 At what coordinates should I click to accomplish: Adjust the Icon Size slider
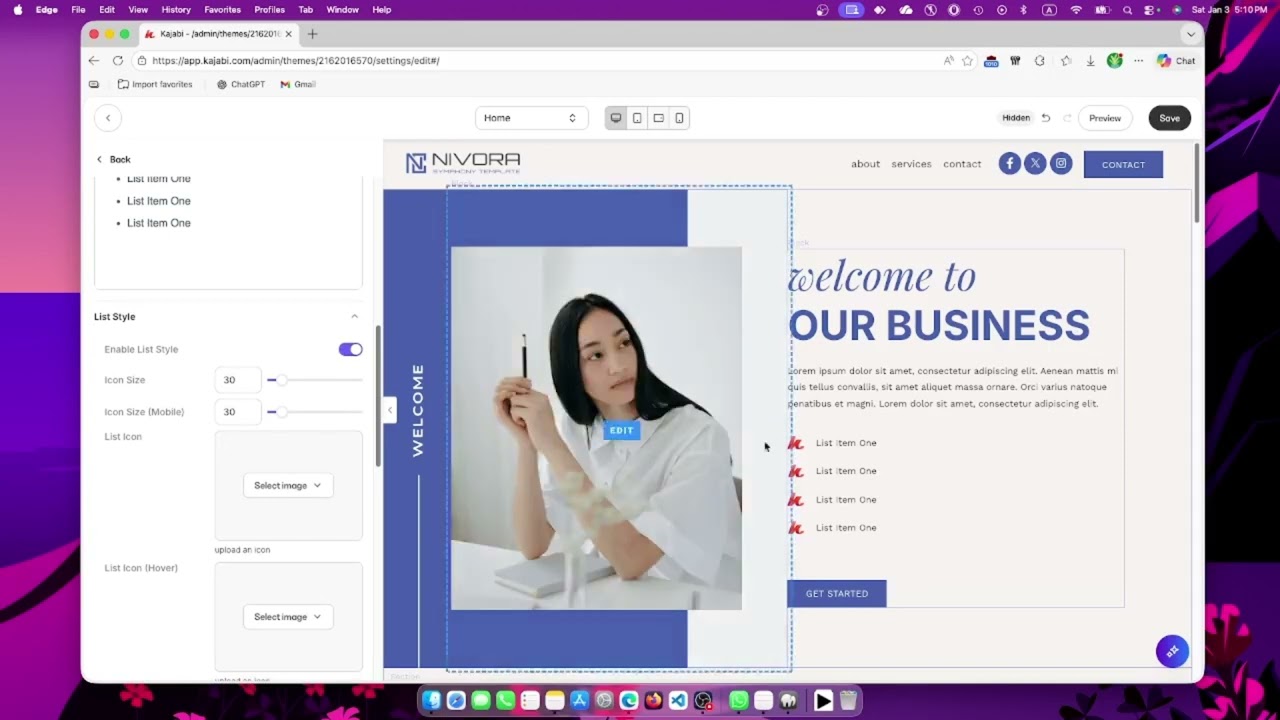pos(314,380)
